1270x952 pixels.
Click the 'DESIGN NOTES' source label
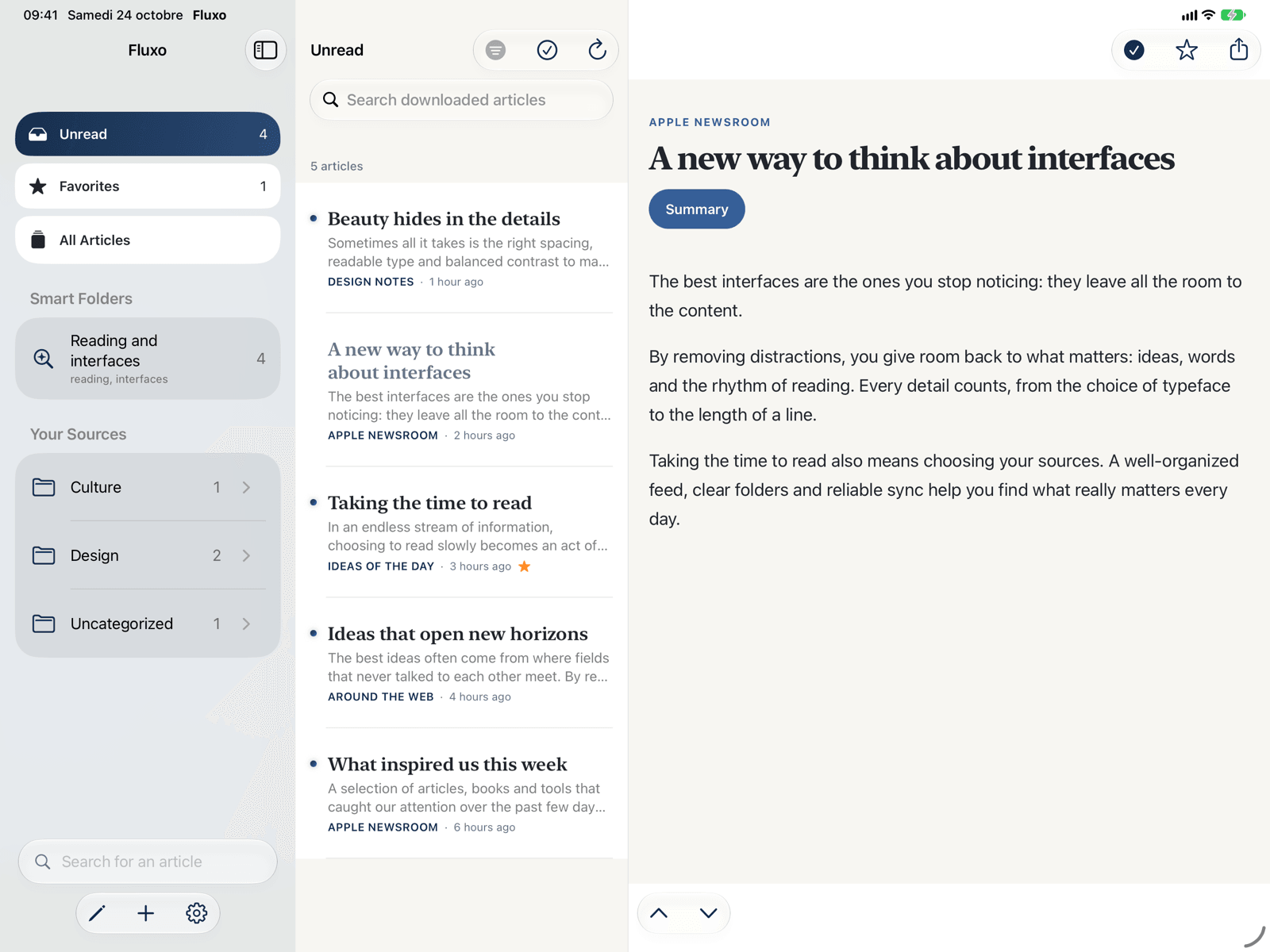pos(371,282)
